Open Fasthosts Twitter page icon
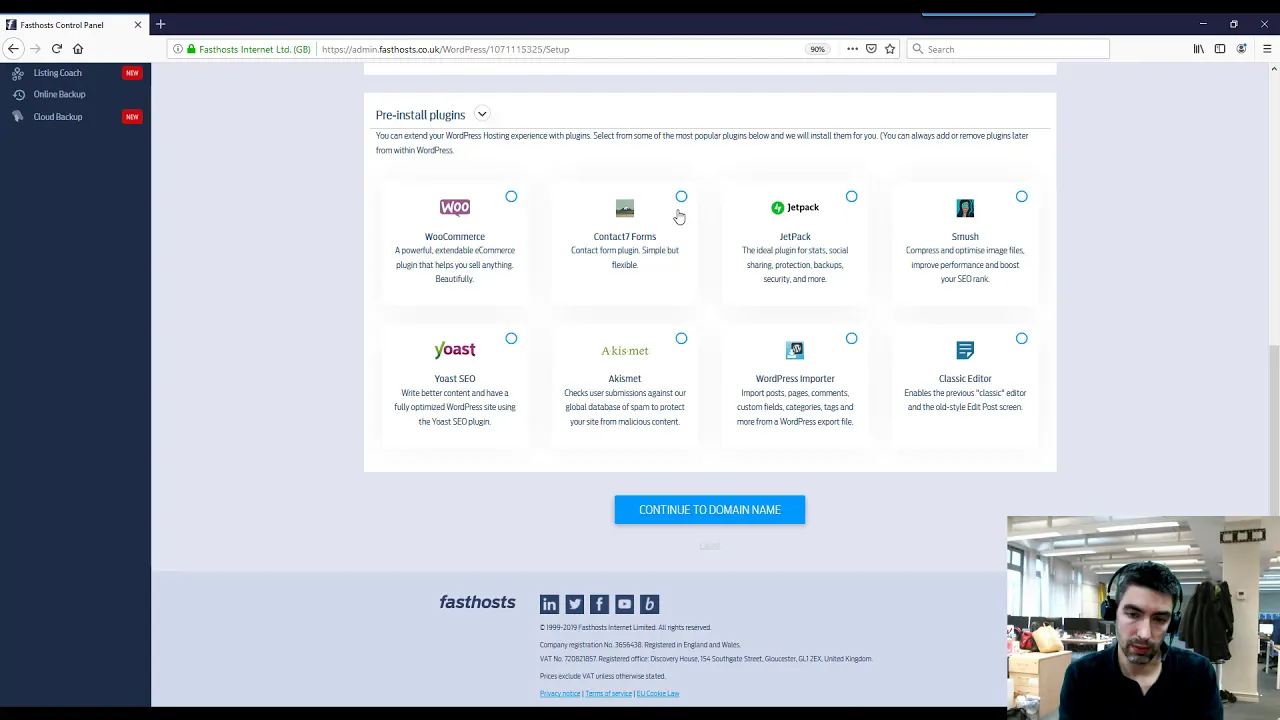The width and height of the screenshot is (1280, 720). point(574,604)
